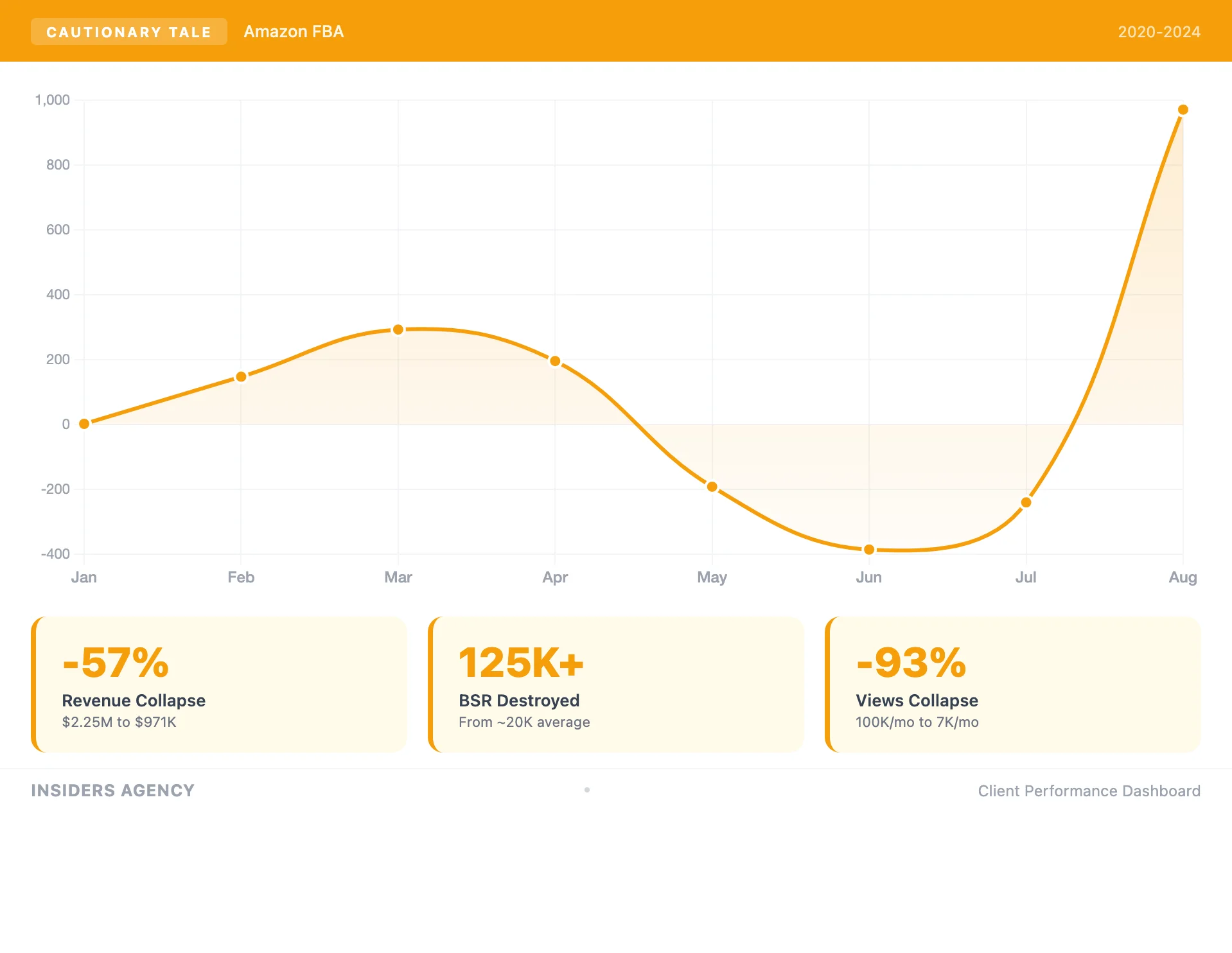
Task: Open the 125K+ BSR Destroyed card
Action: coord(616,685)
